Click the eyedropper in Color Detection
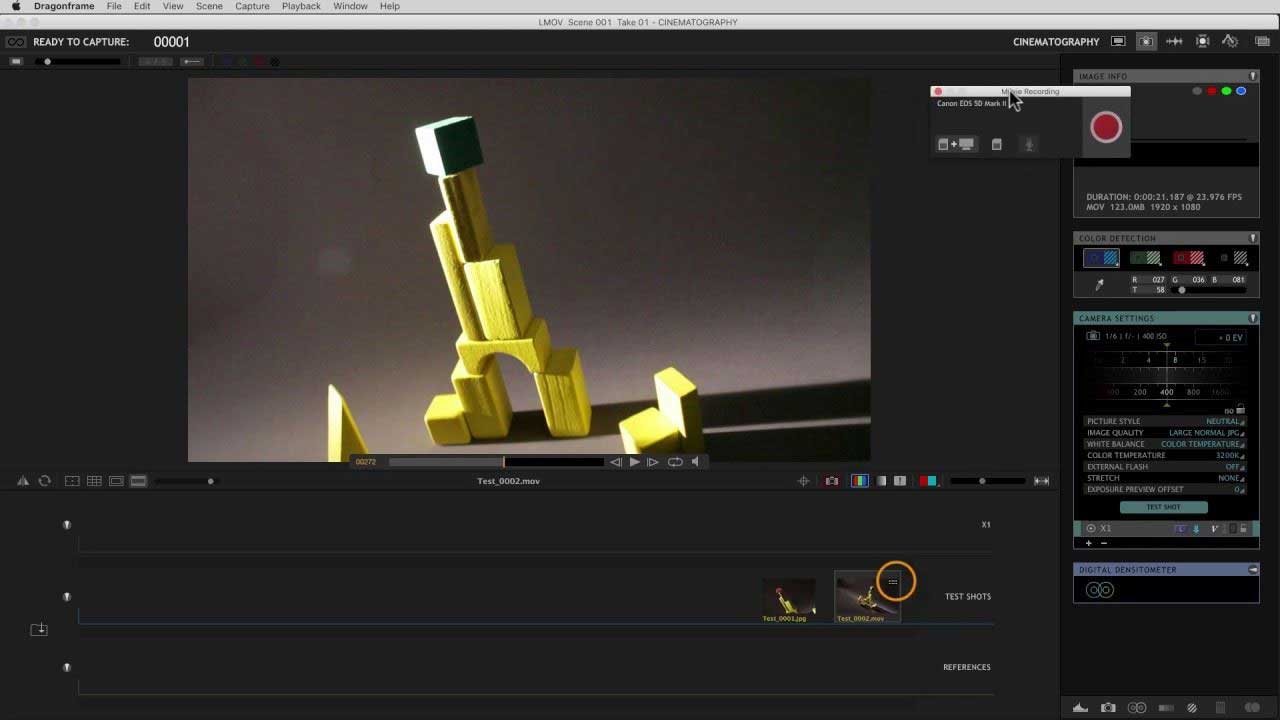1280x720 pixels. pyautogui.click(x=1100, y=285)
